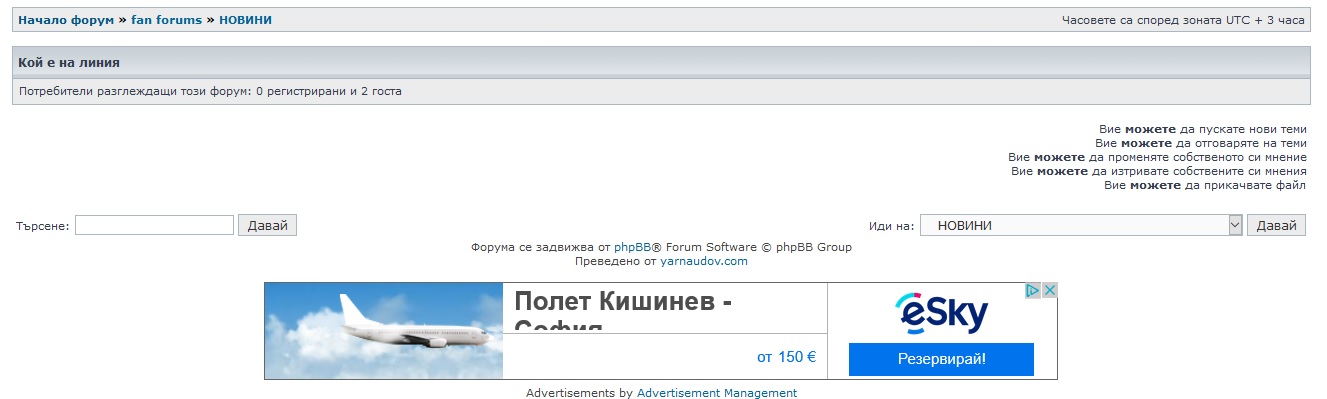This screenshot has width=1327, height=399.
Task: Click the Forum Software © phpBB Group text
Action: coord(759,247)
